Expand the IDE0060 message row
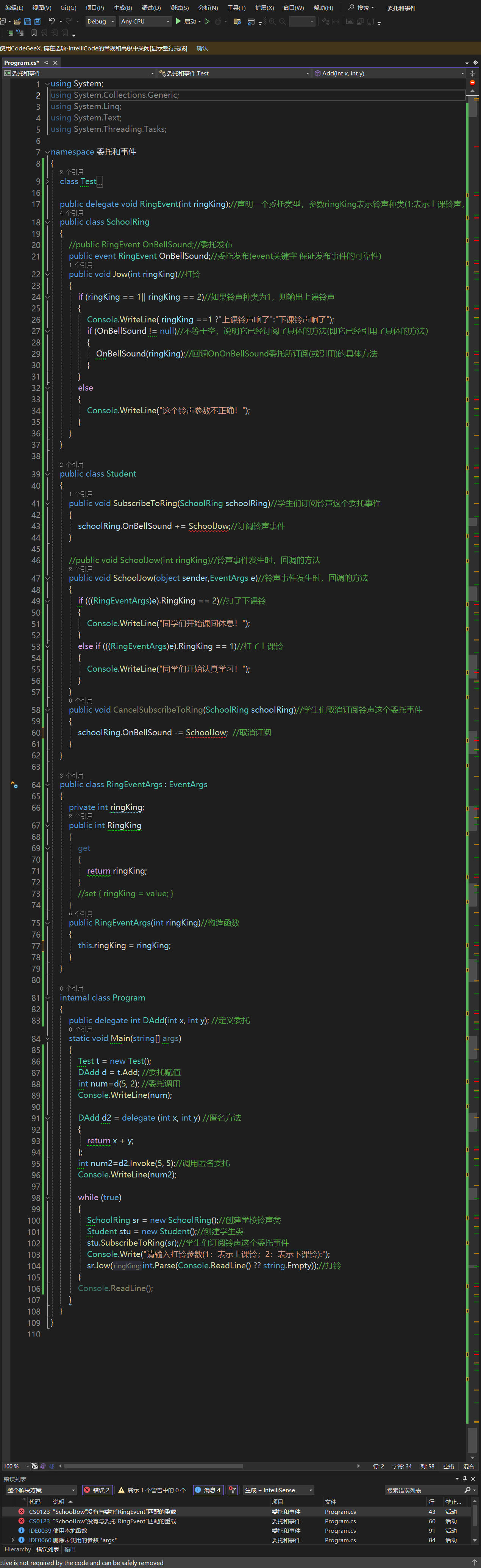Screen dimensions: 481x1568 coord(13,1540)
